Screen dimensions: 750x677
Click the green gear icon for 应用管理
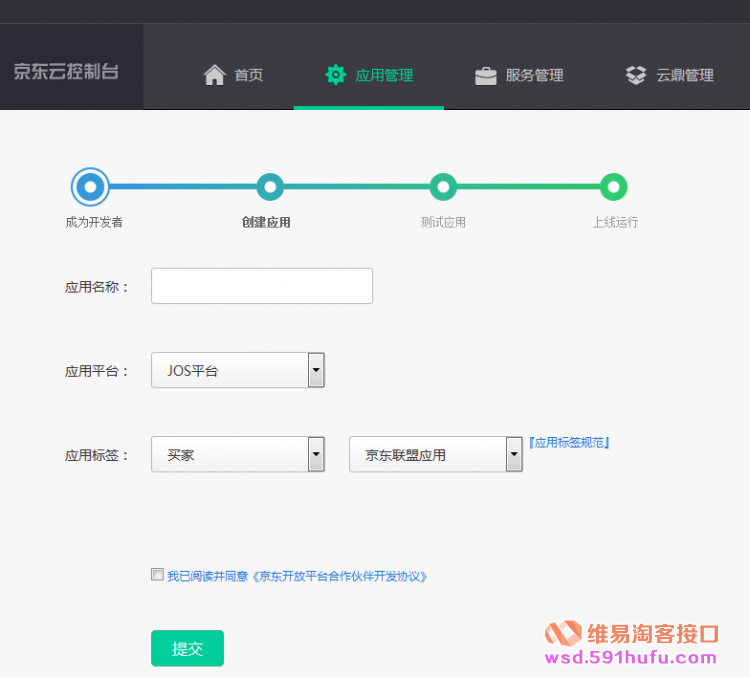coord(335,75)
